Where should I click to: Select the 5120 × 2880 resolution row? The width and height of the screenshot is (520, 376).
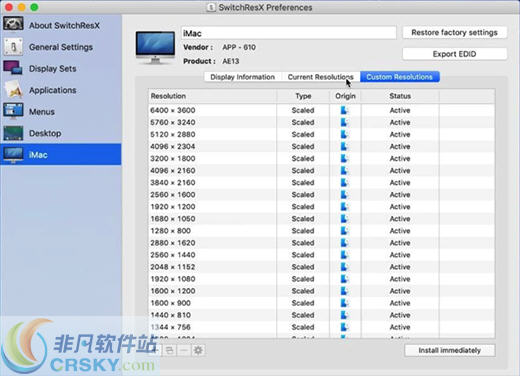click(321, 134)
